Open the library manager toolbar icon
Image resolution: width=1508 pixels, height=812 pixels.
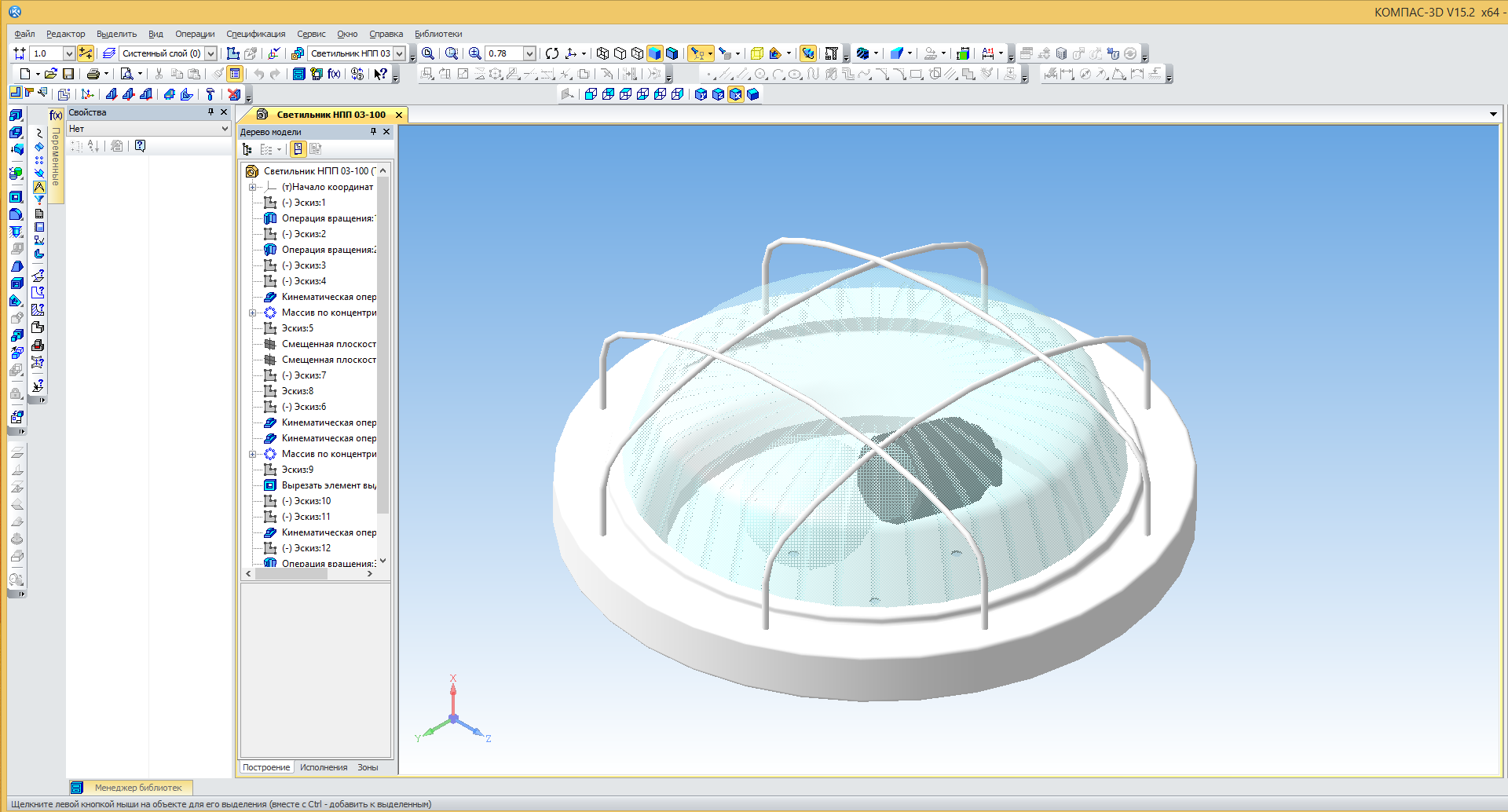(298, 74)
